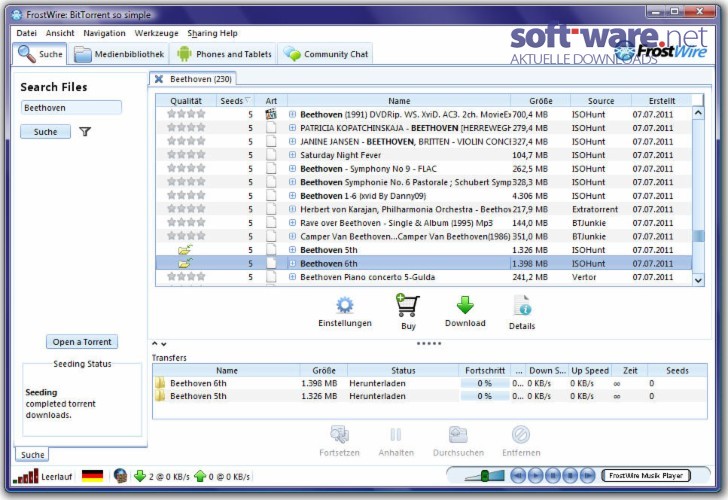728x500 pixels.
Task: Expand the Beethoven (1991) DVDRip row
Action: click(x=292, y=114)
